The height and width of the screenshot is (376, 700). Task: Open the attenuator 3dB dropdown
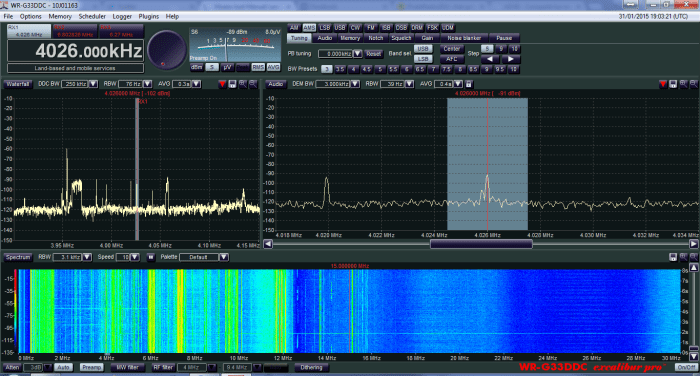47,368
